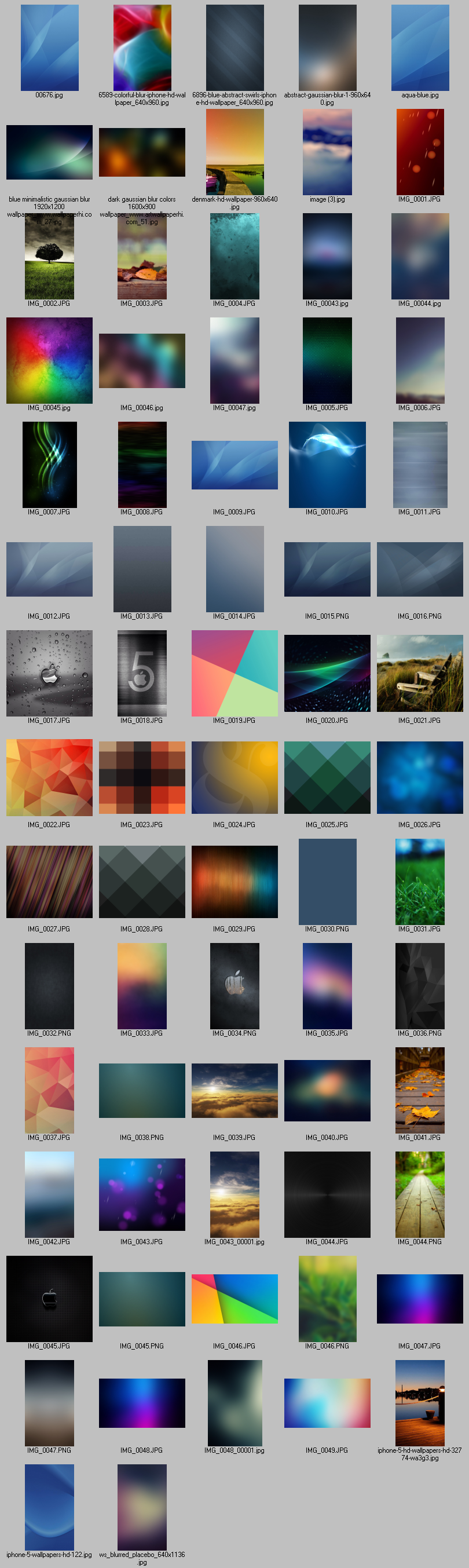Select the IMG_0031.JPG grass thumbnail
Screen dimensions: 469x1568
click(420, 882)
